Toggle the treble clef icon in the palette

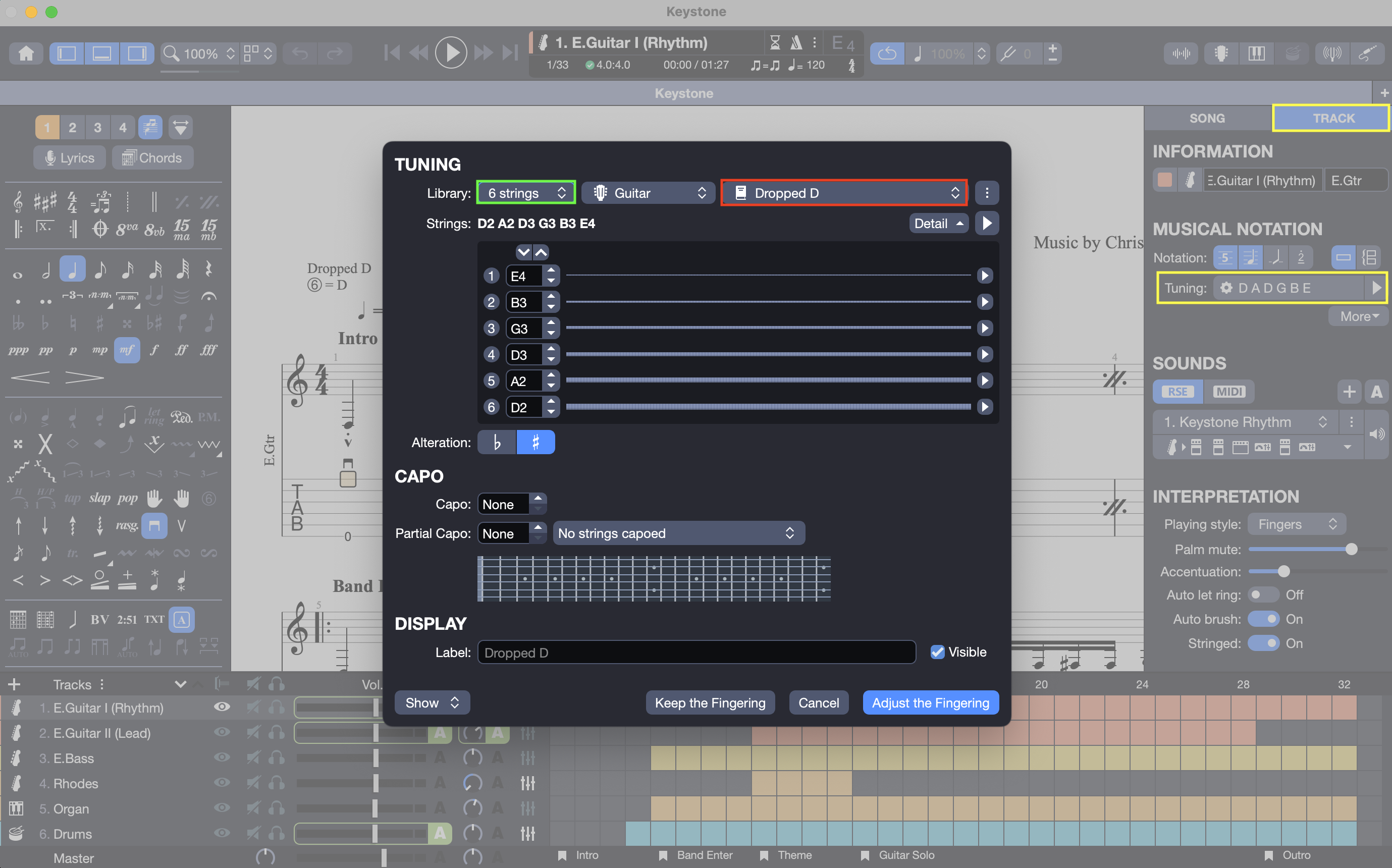tap(18, 202)
